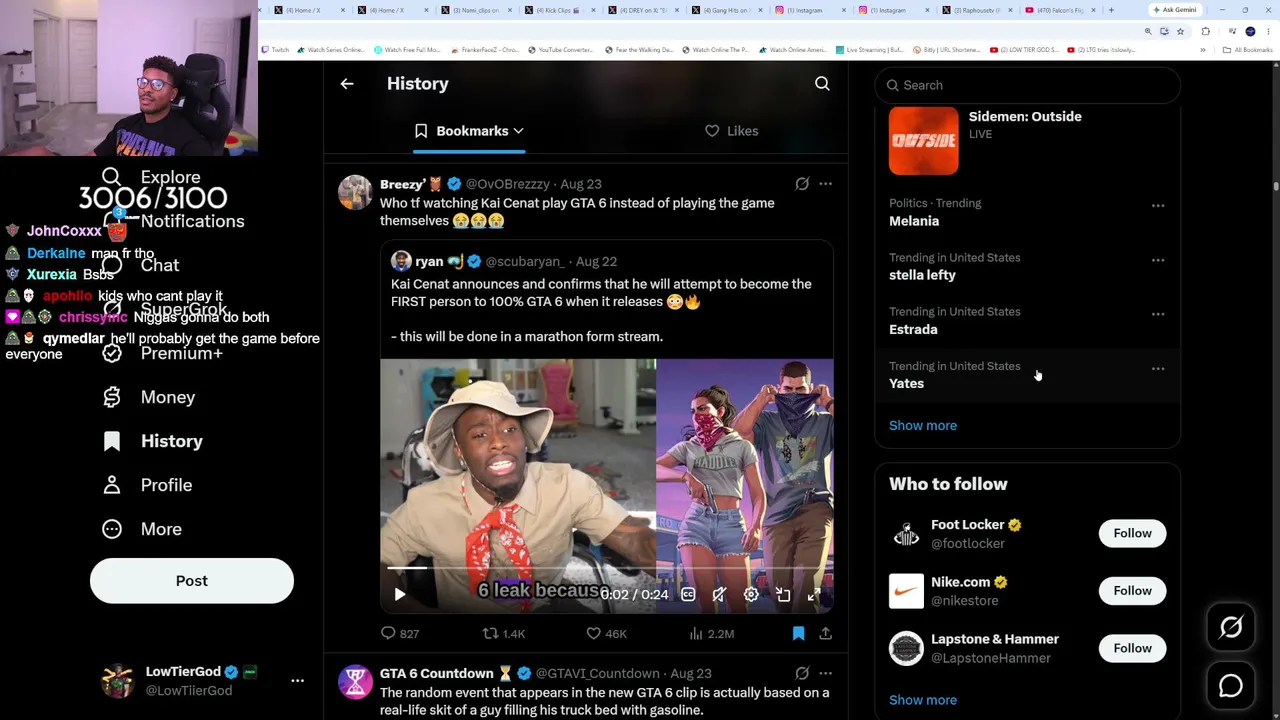The image size is (1280, 720).
Task: Show more trending topics
Action: (x=923, y=425)
